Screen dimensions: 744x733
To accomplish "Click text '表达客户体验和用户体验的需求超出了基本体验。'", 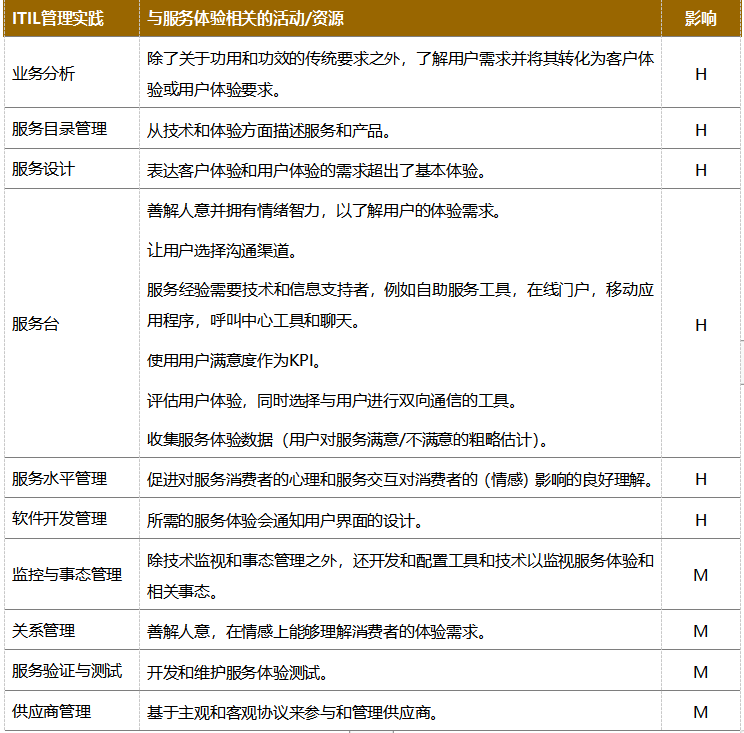I will [x=316, y=171].
